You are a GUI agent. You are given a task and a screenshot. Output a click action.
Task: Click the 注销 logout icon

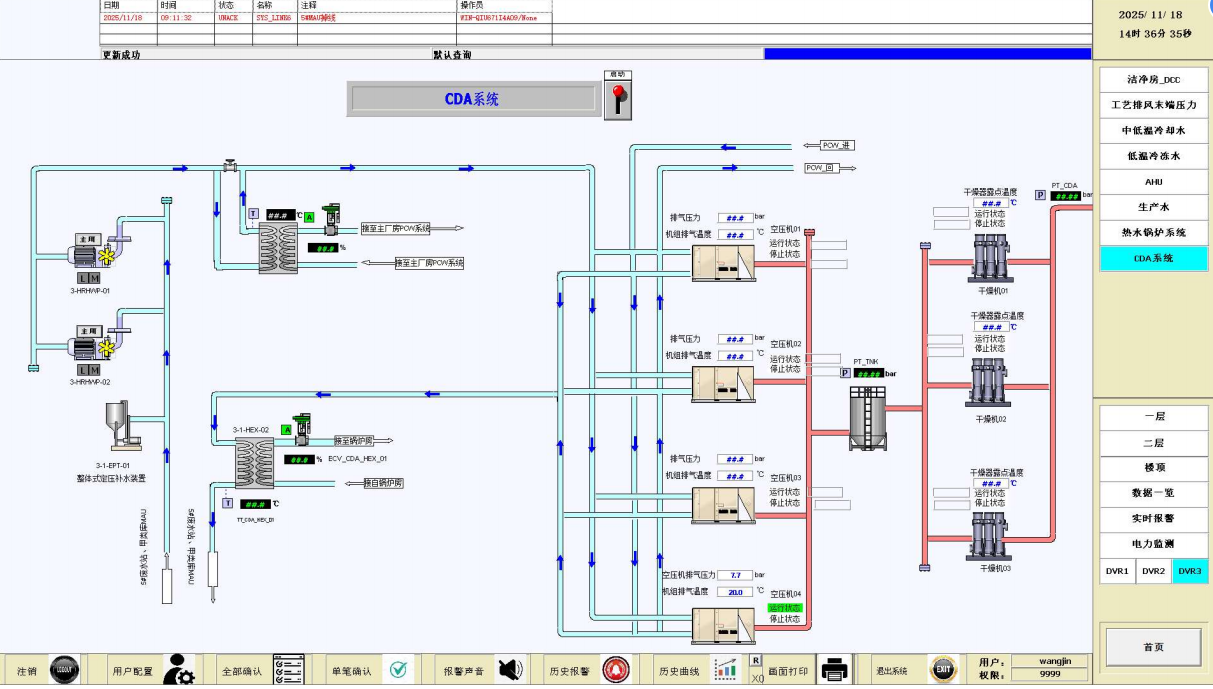(64, 670)
